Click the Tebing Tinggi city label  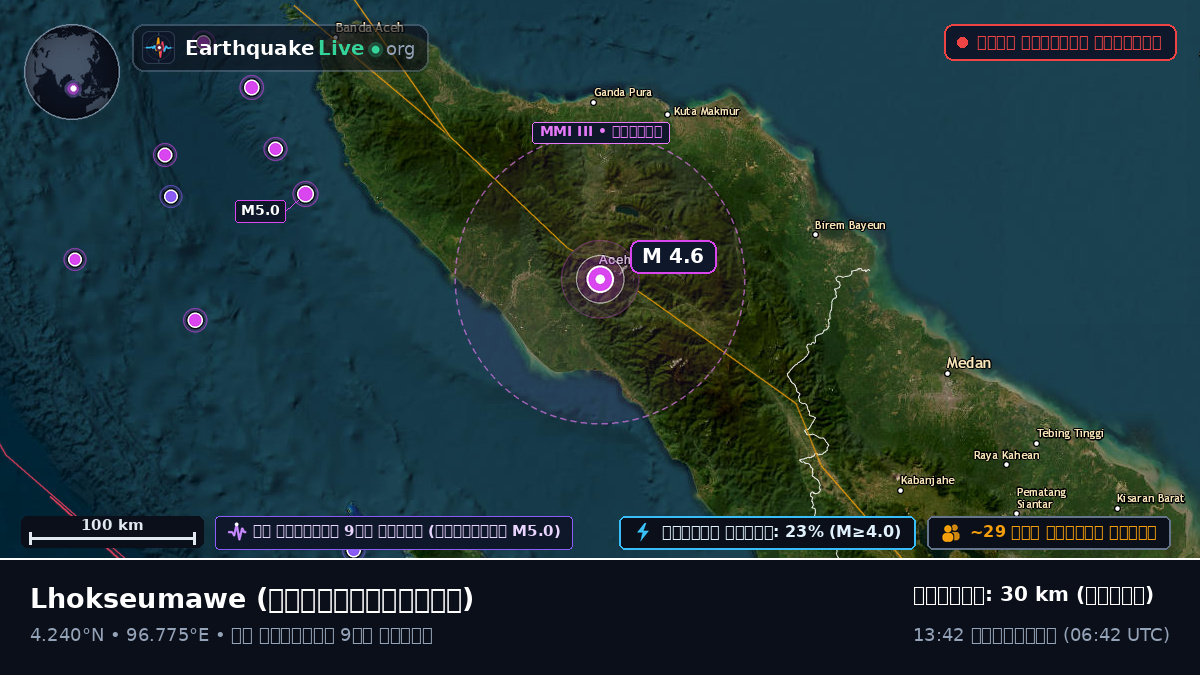coord(1070,433)
